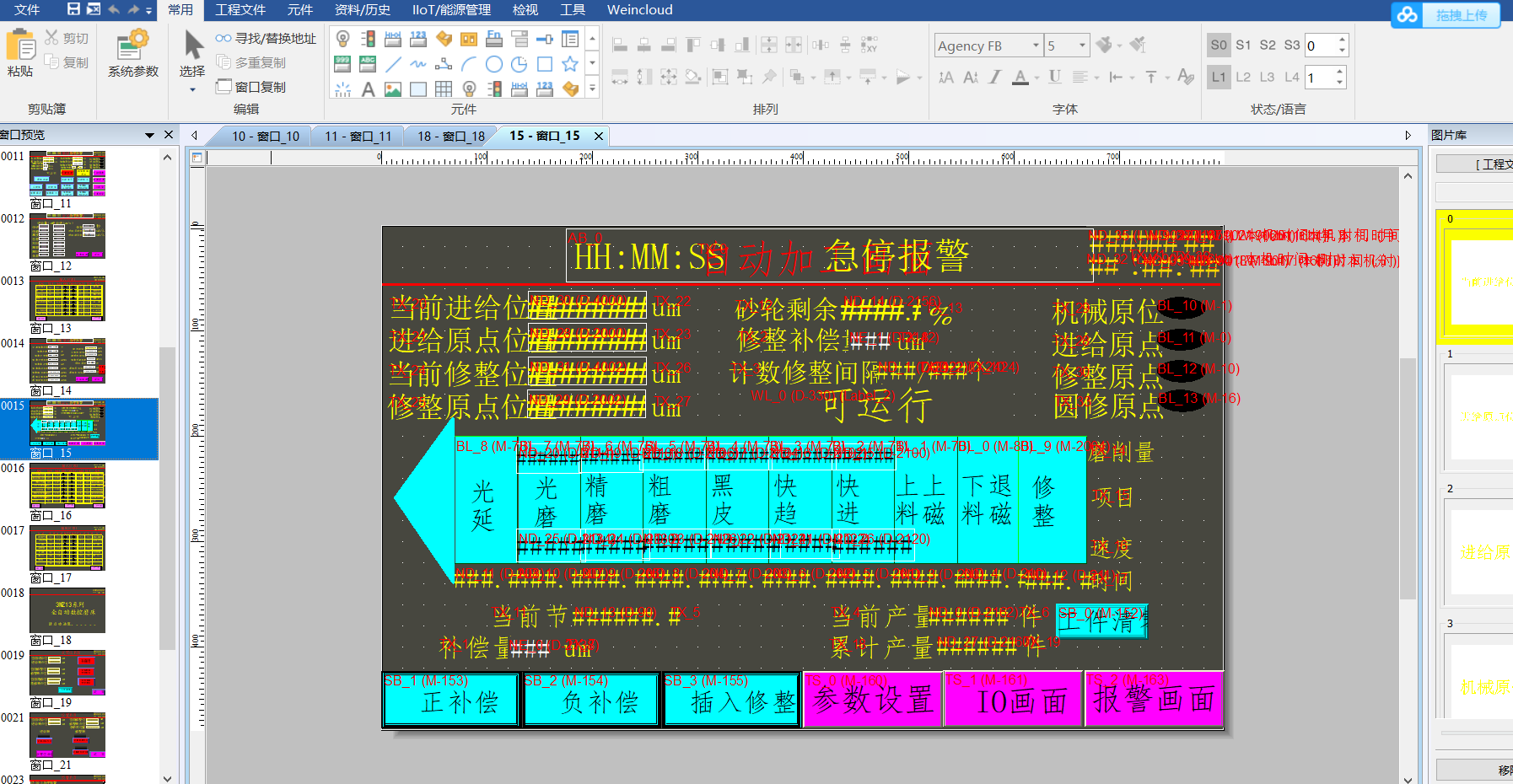The image size is (1513, 784).
Task: Click the star shape tool
Action: pyautogui.click(x=570, y=64)
